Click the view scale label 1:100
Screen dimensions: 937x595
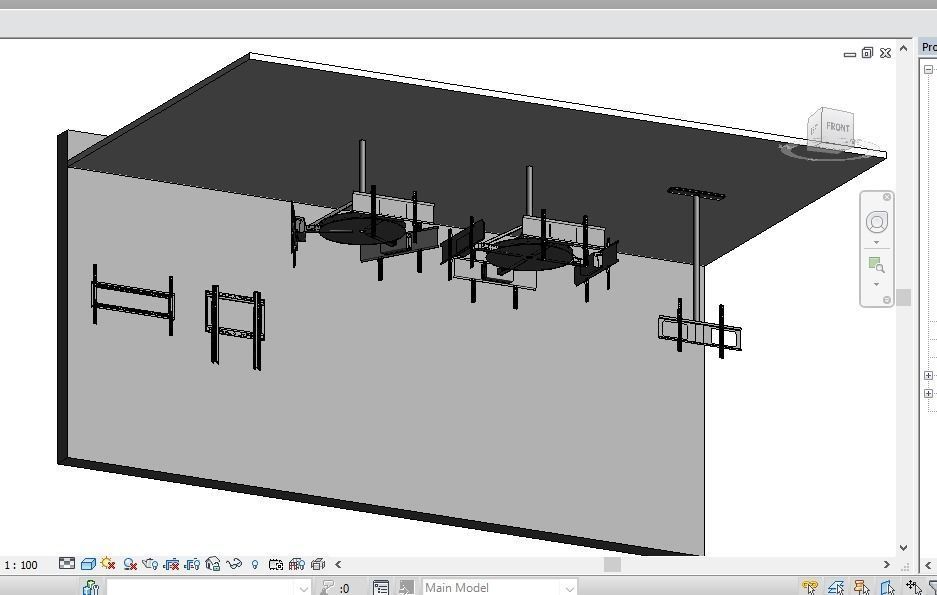click(x=20, y=564)
